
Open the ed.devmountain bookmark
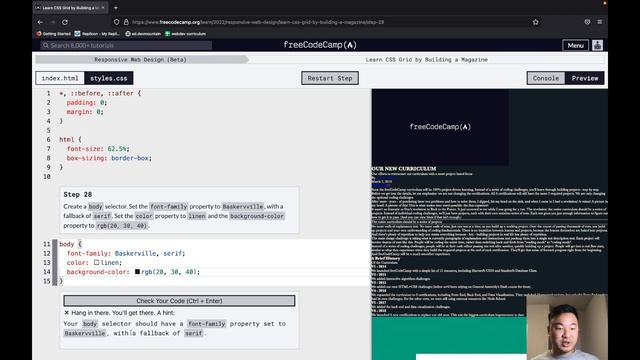click(x=143, y=34)
